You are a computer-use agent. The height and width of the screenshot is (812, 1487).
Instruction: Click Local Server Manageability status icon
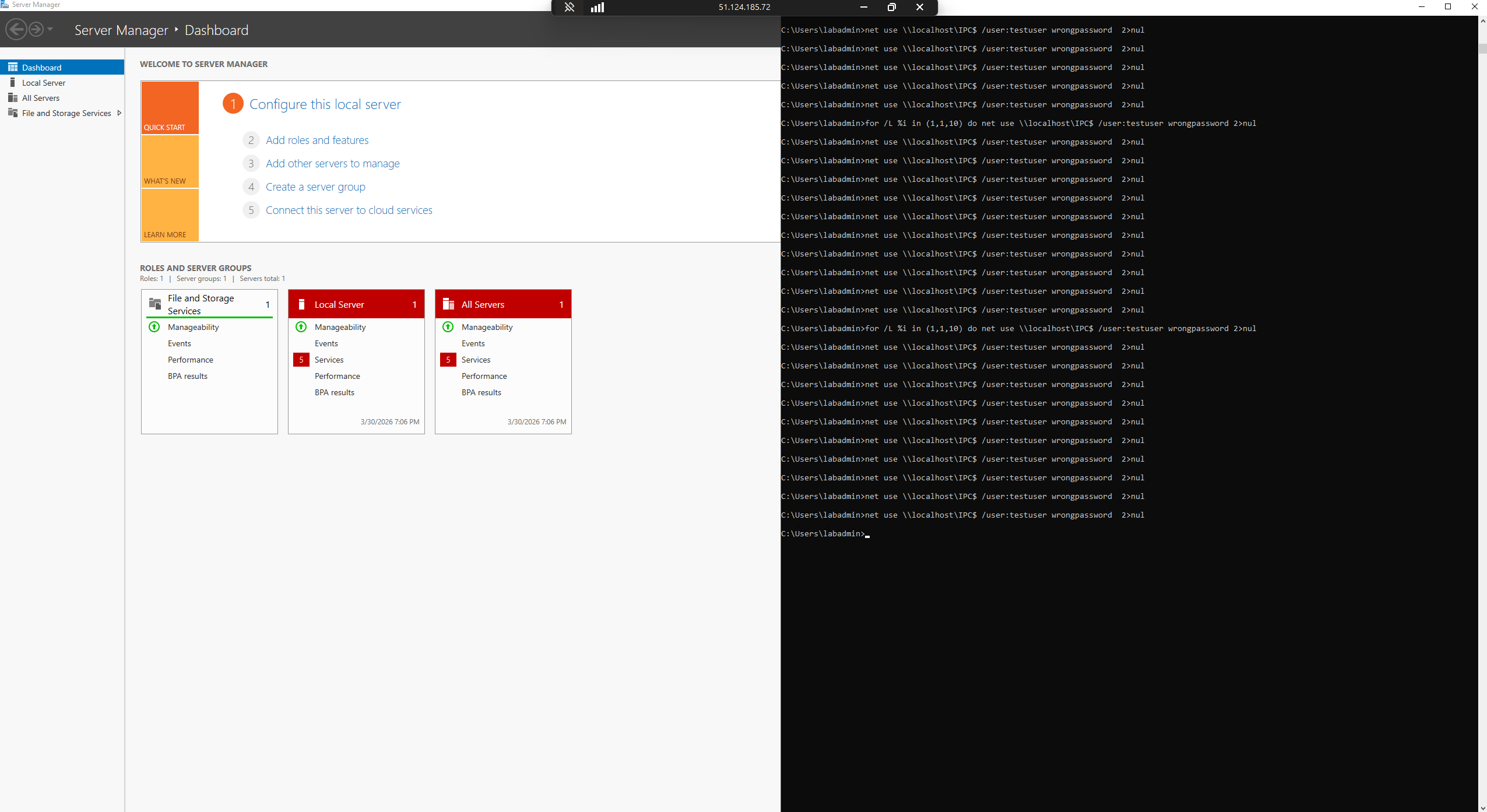point(301,327)
